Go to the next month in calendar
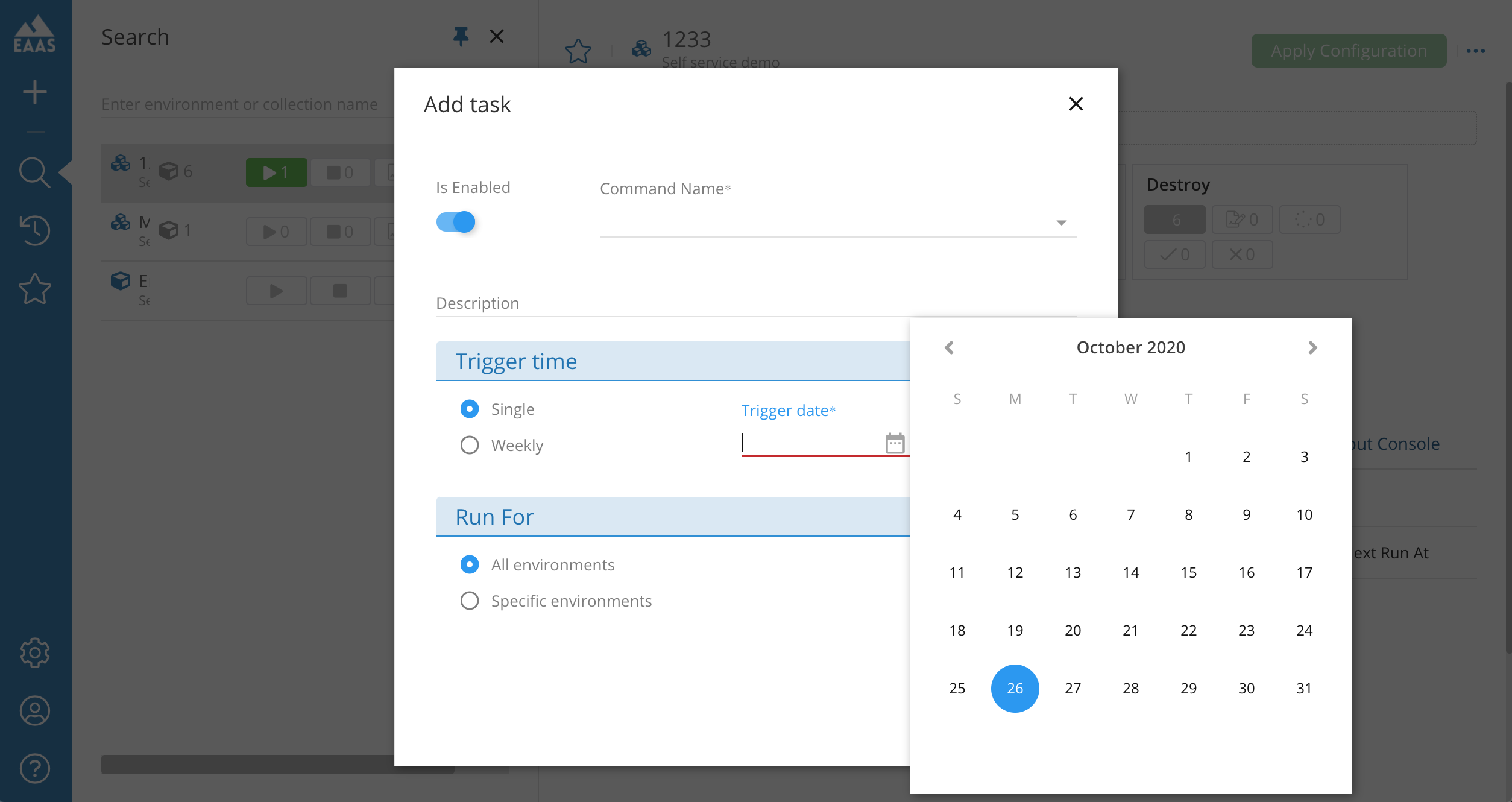The width and height of the screenshot is (1512, 802). [x=1312, y=347]
